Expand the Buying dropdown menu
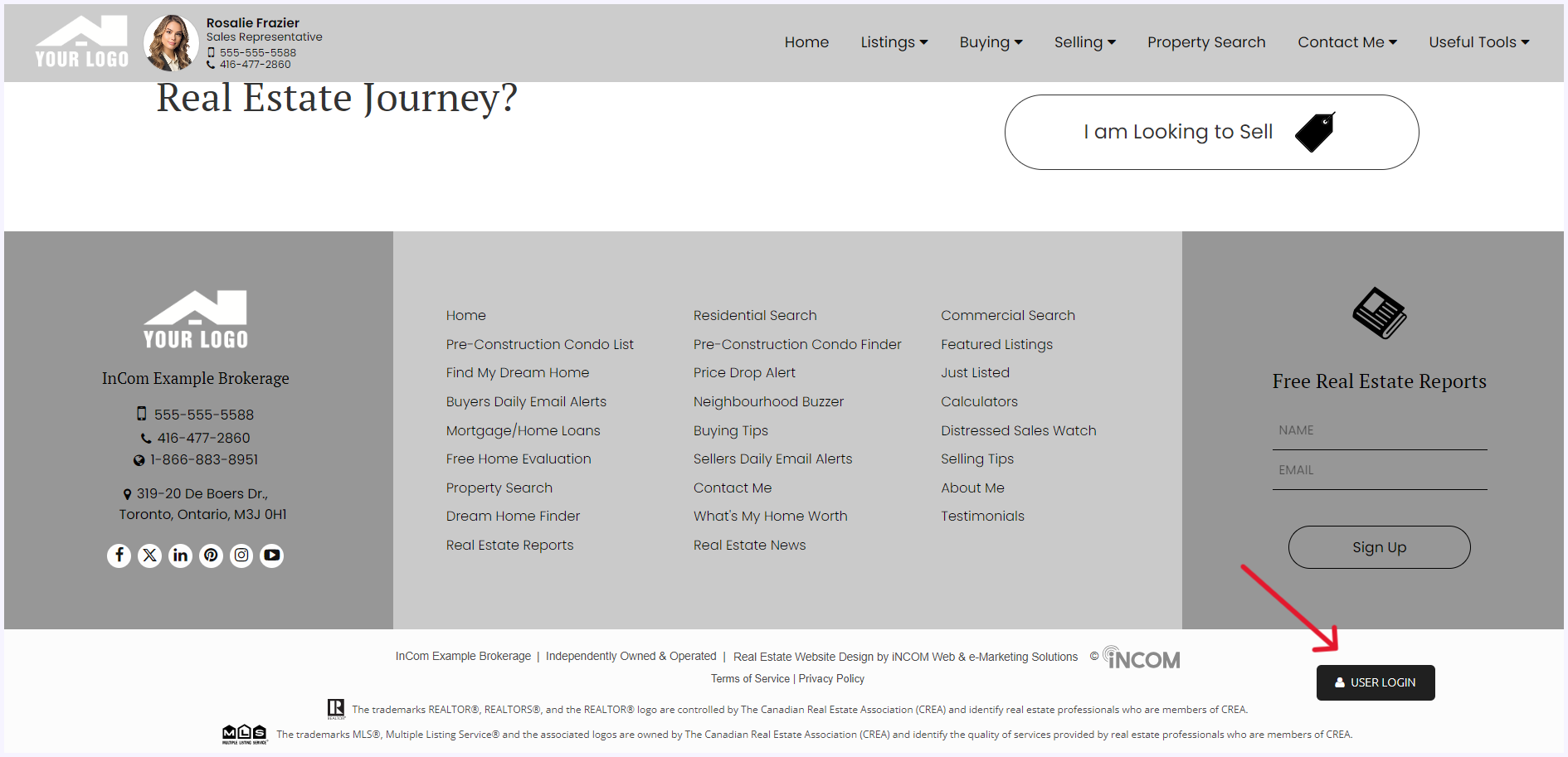Image resolution: width=1568 pixels, height=757 pixels. tap(991, 42)
